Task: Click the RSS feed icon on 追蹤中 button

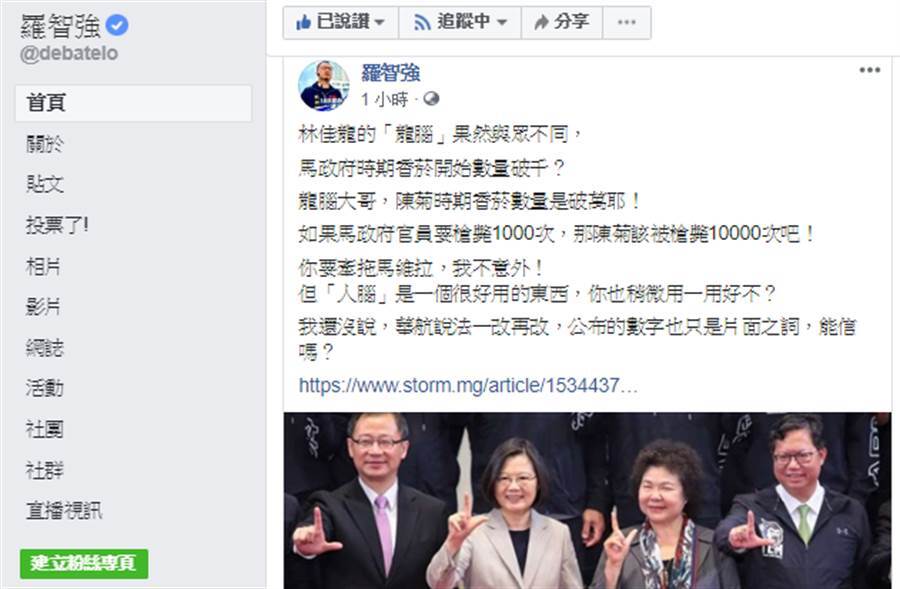Action: (x=422, y=22)
